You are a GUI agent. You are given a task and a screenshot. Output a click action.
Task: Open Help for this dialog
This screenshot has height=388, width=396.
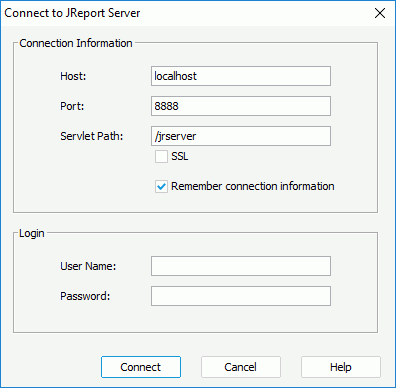[341, 367]
